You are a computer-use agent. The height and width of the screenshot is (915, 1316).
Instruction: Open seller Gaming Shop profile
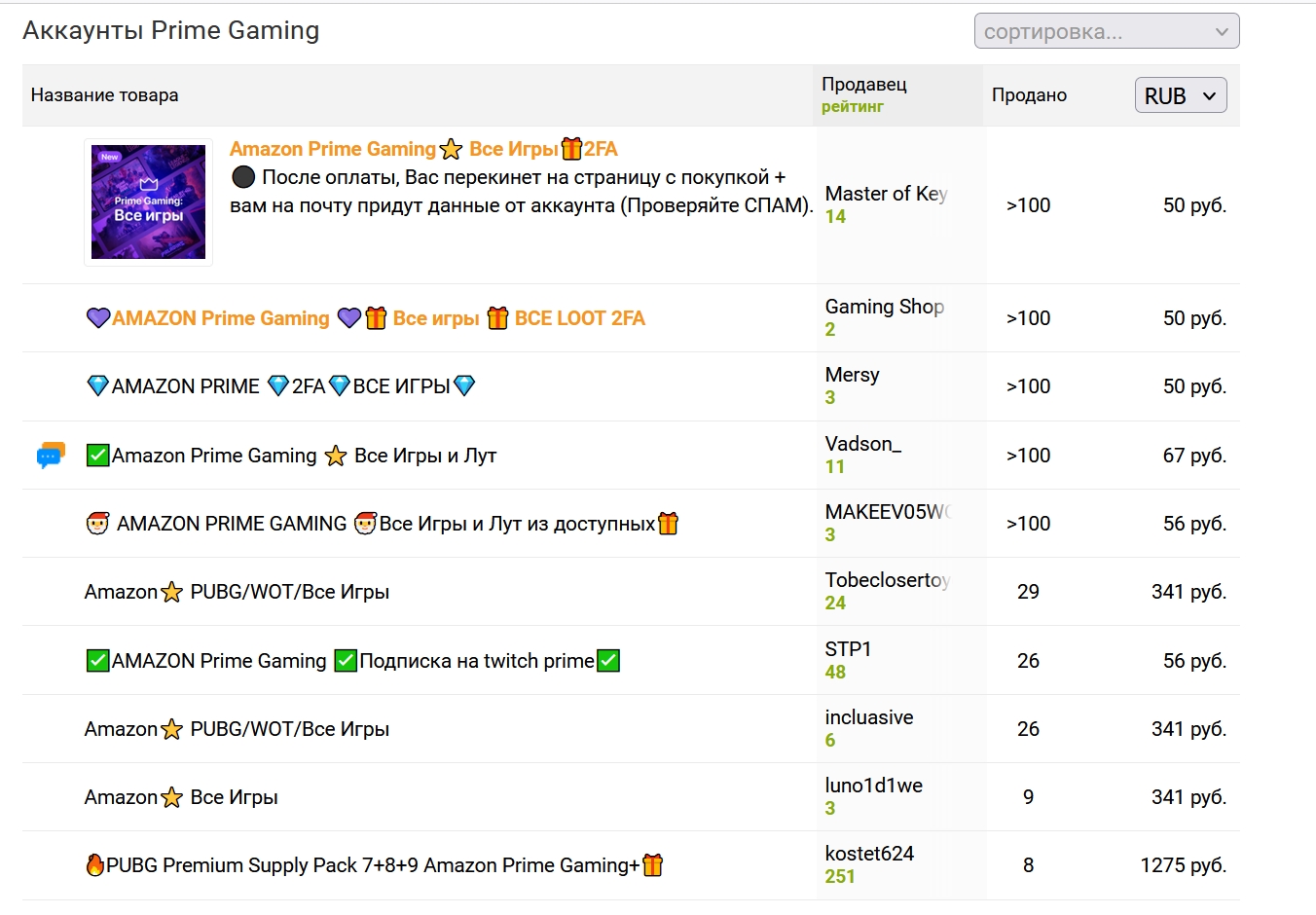pyautogui.click(x=885, y=307)
